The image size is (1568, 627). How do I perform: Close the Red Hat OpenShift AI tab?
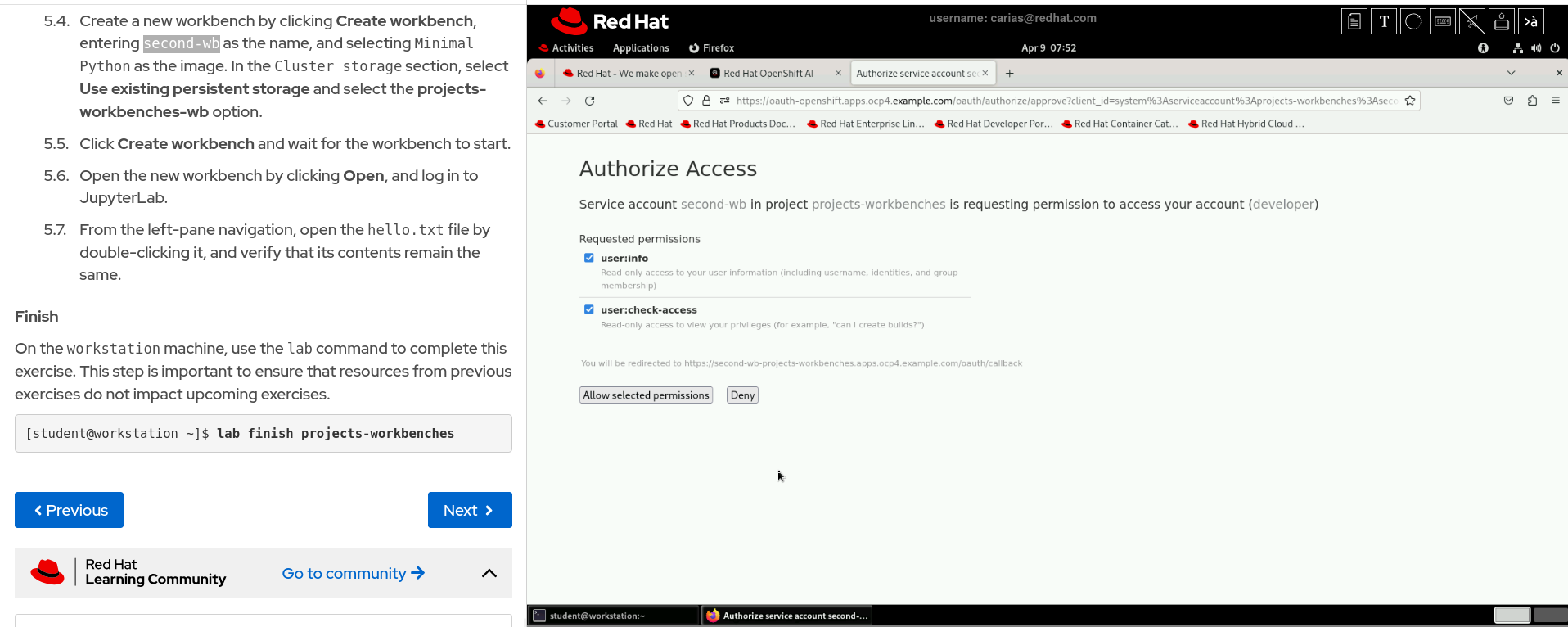click(x=838, y=73)
